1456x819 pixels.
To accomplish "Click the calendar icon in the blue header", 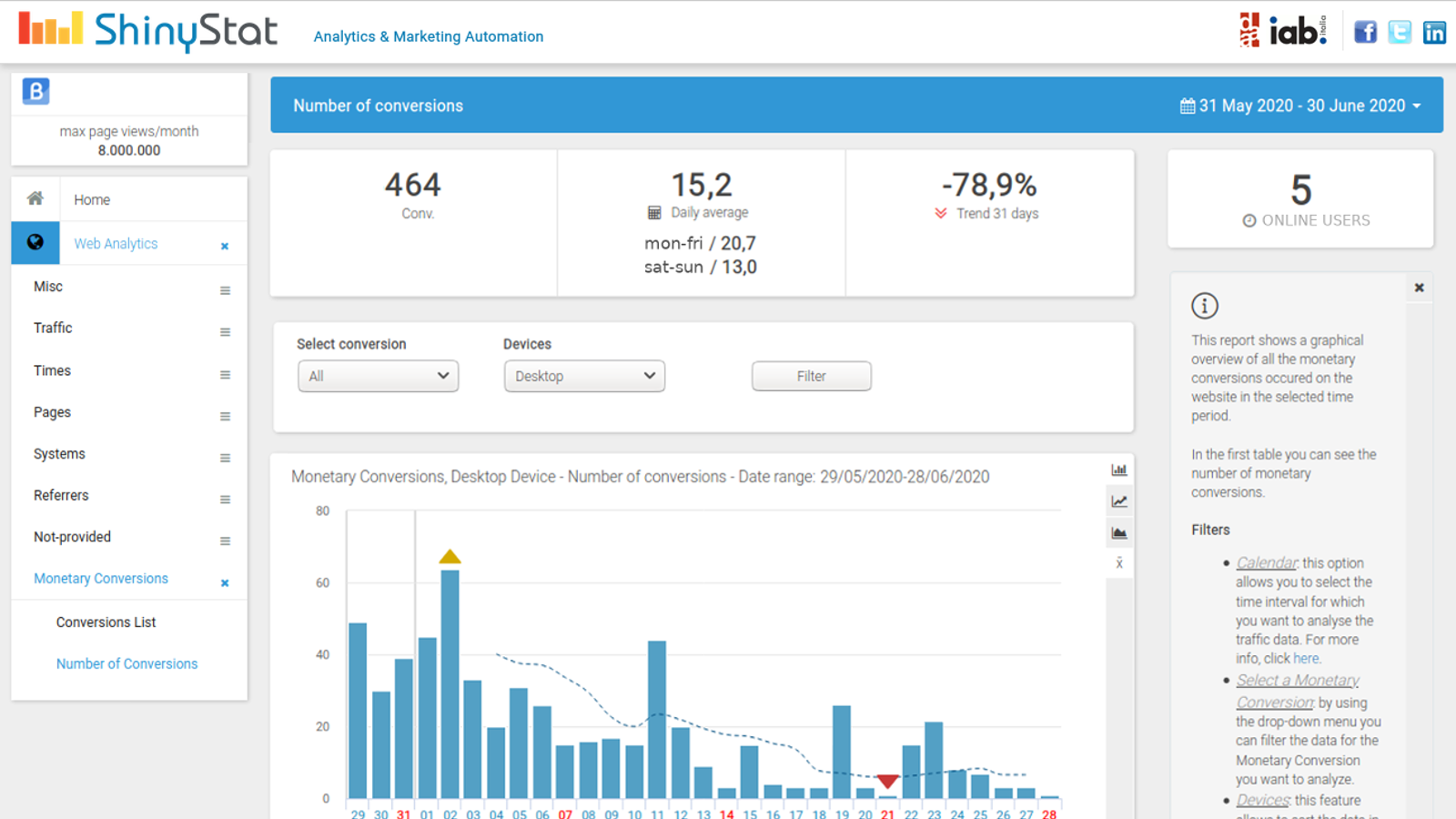I will [x=1187, y=105].
